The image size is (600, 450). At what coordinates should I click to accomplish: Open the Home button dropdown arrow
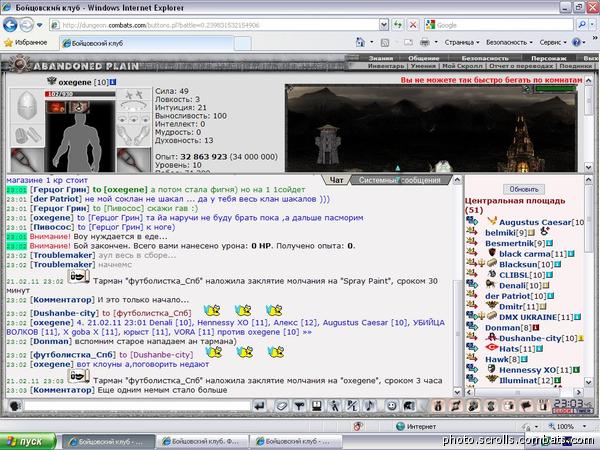372,42
